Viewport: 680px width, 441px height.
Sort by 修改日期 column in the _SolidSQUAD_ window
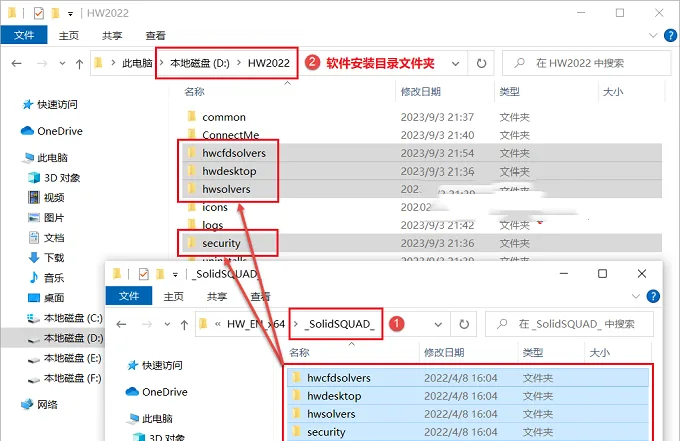[444, 352]
